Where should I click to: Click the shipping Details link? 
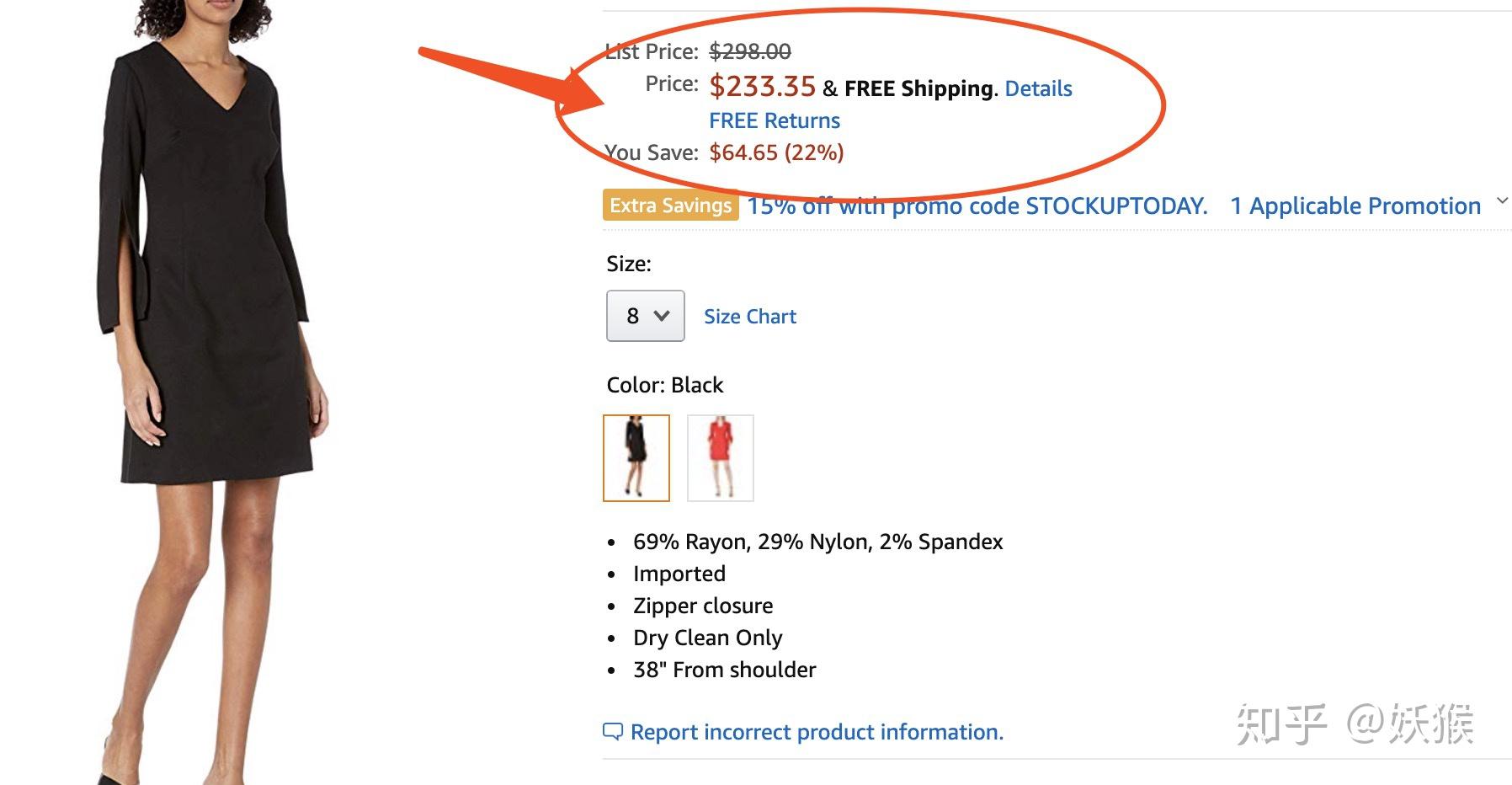point(1038,88)
